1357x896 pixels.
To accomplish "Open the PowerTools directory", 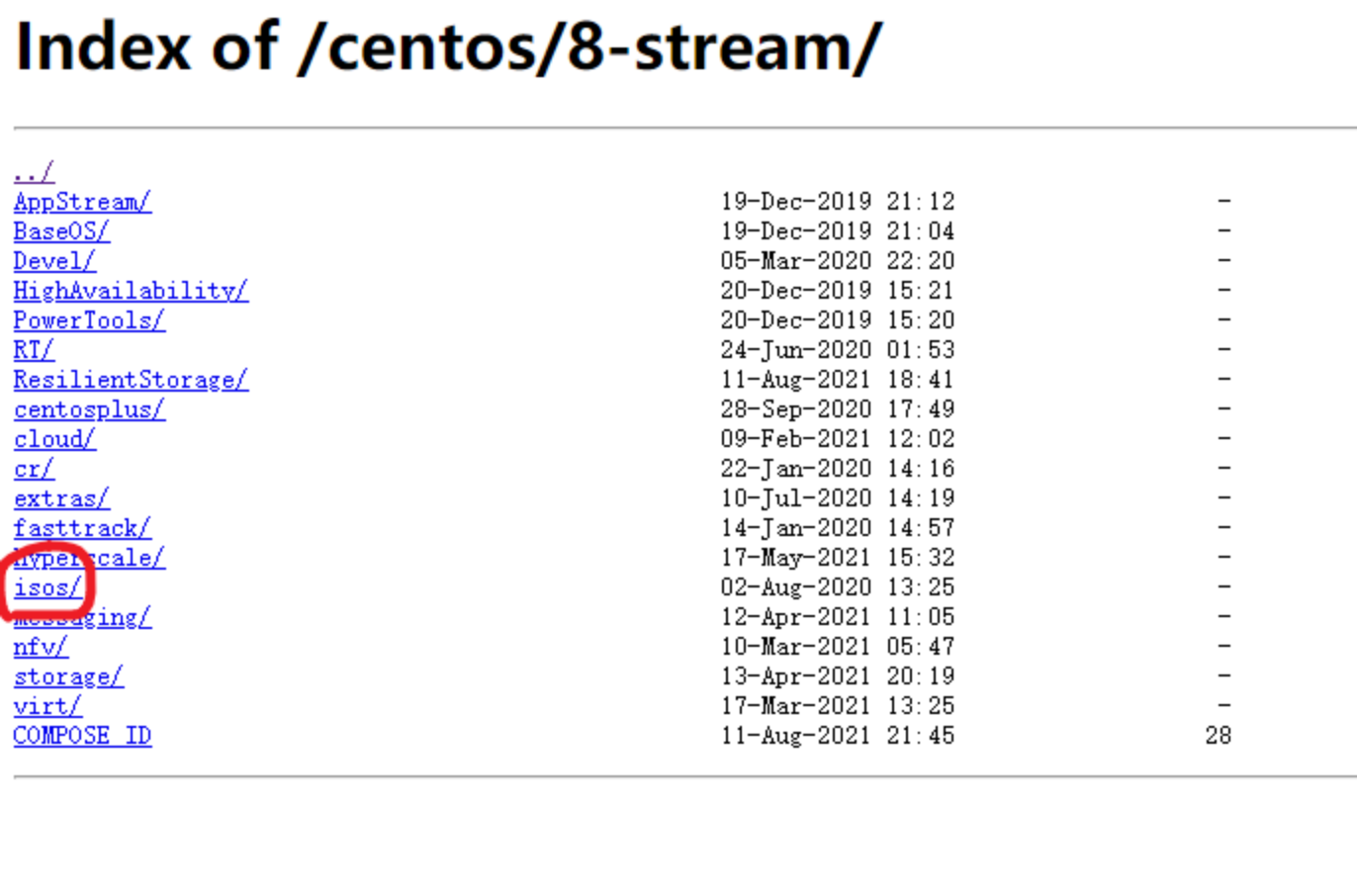I will point(89,320).
